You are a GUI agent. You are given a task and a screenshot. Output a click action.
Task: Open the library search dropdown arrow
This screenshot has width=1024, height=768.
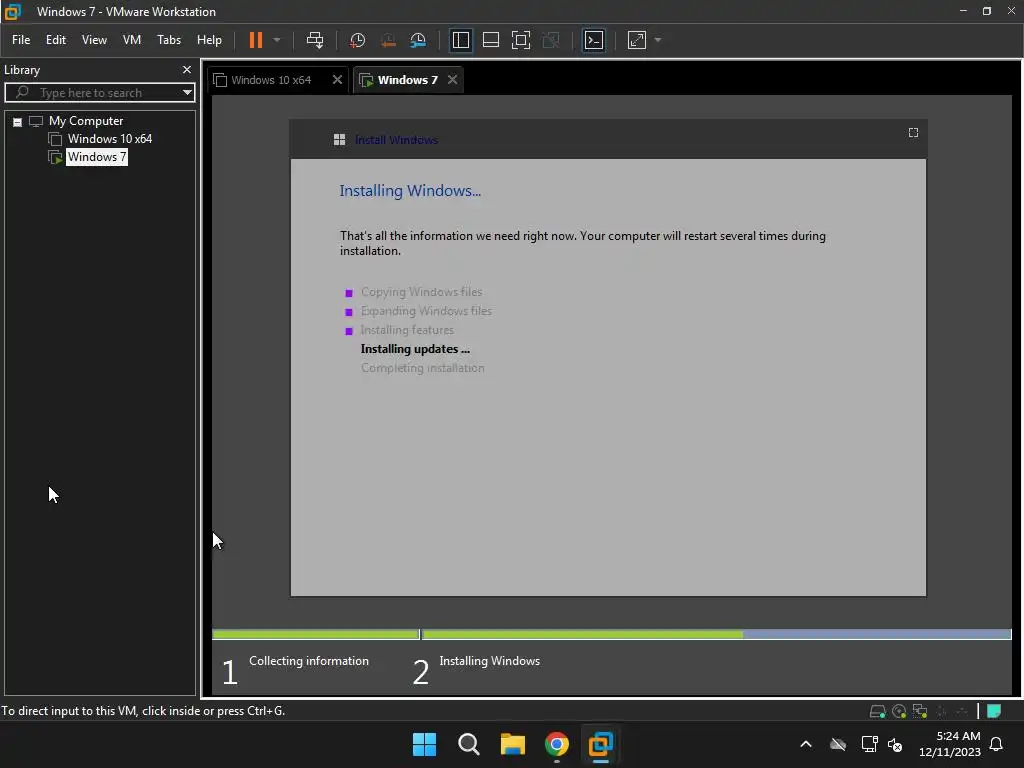[187, 93]
